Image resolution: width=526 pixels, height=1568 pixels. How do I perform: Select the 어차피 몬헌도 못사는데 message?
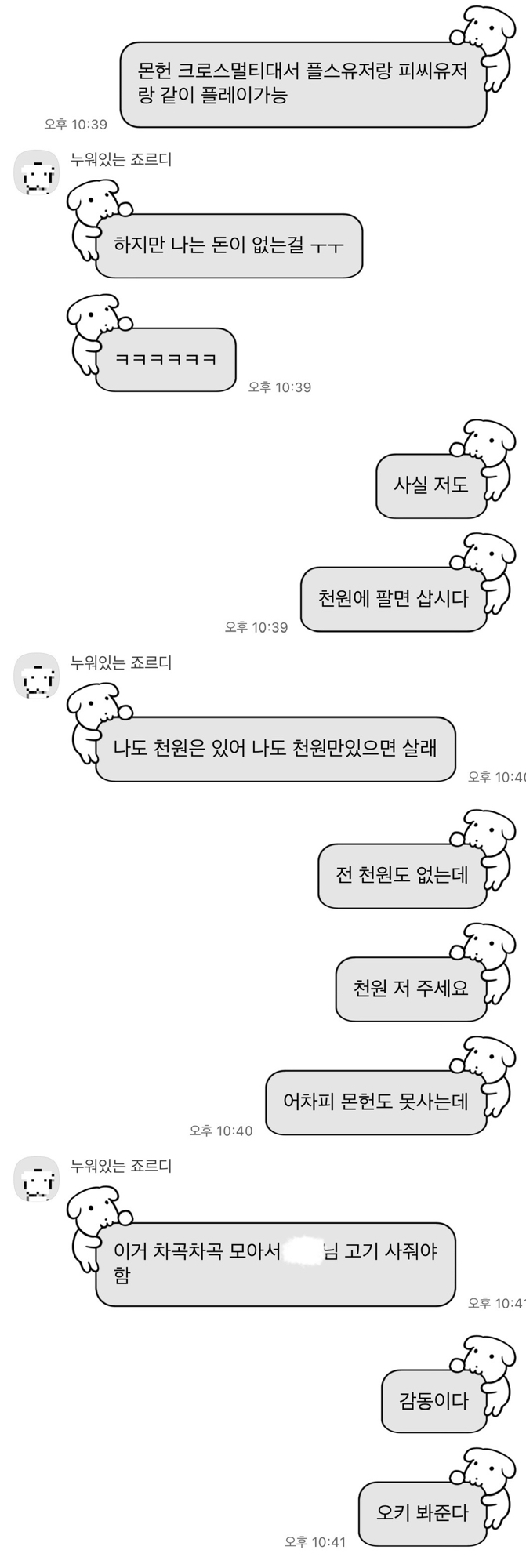pos(376,1102)
